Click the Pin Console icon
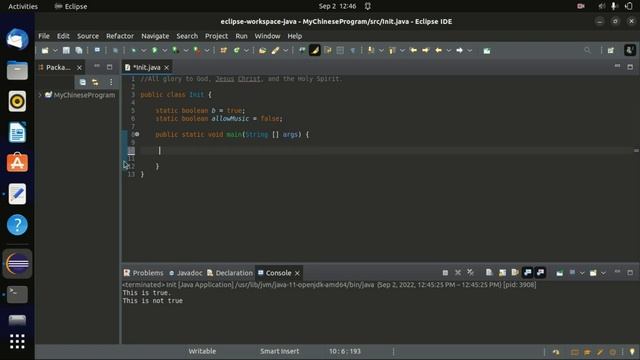640x360 pixels. [560, 273]
